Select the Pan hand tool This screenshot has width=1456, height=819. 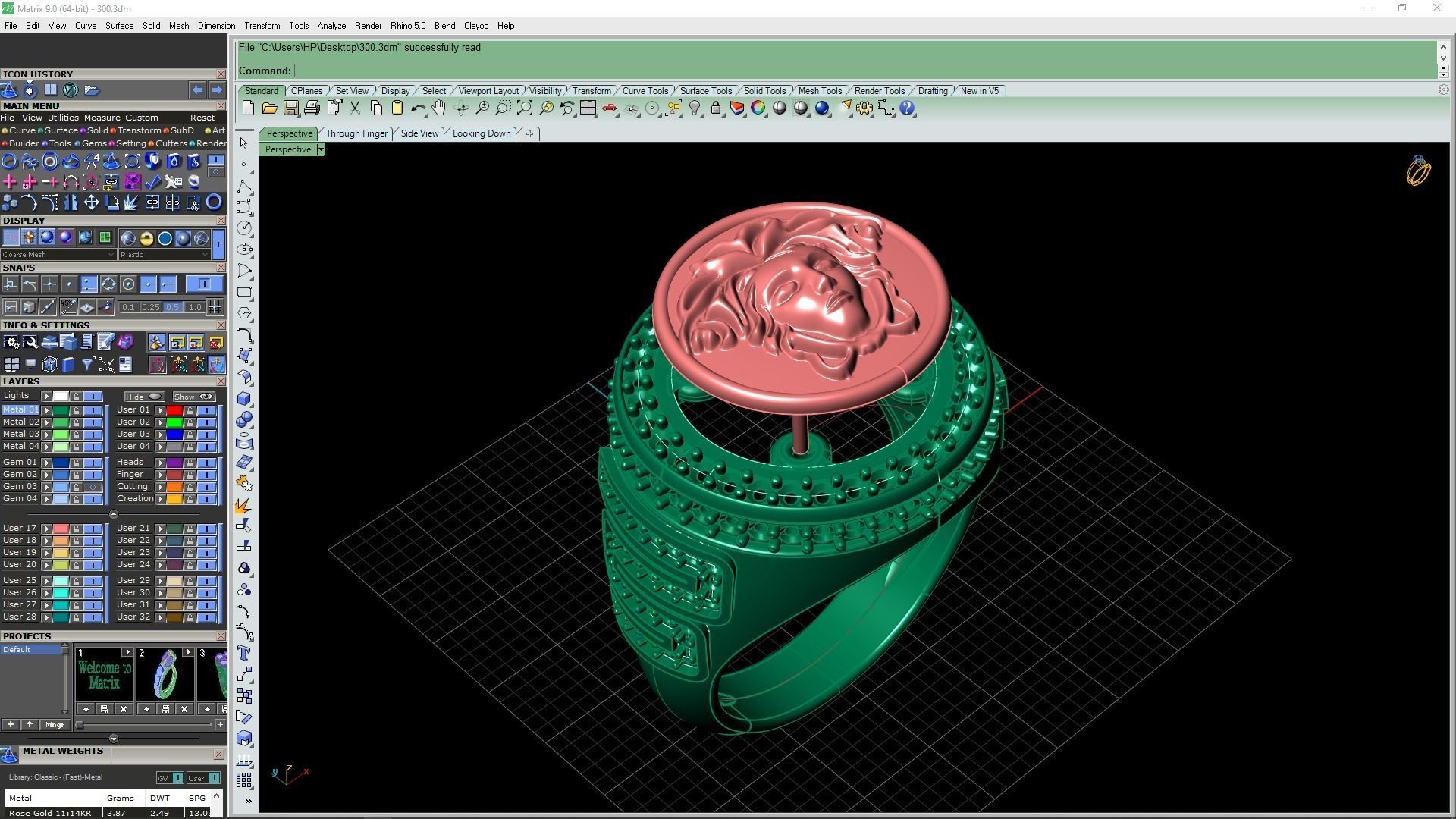438,108
